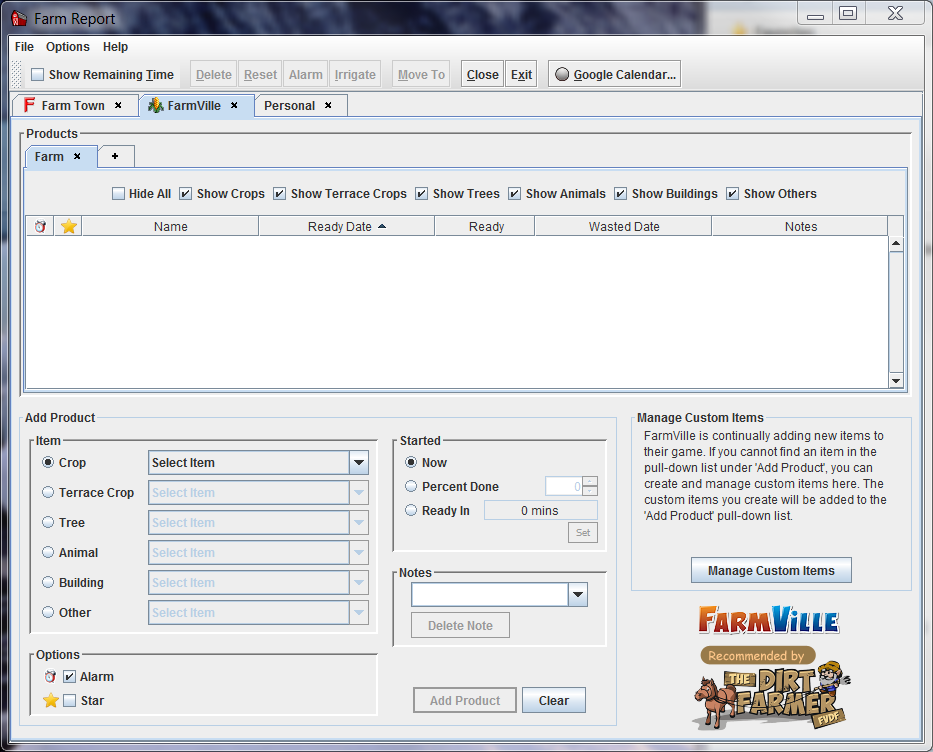
Task: Uncheck Show Crops checkbox
Action: [186, 193]
